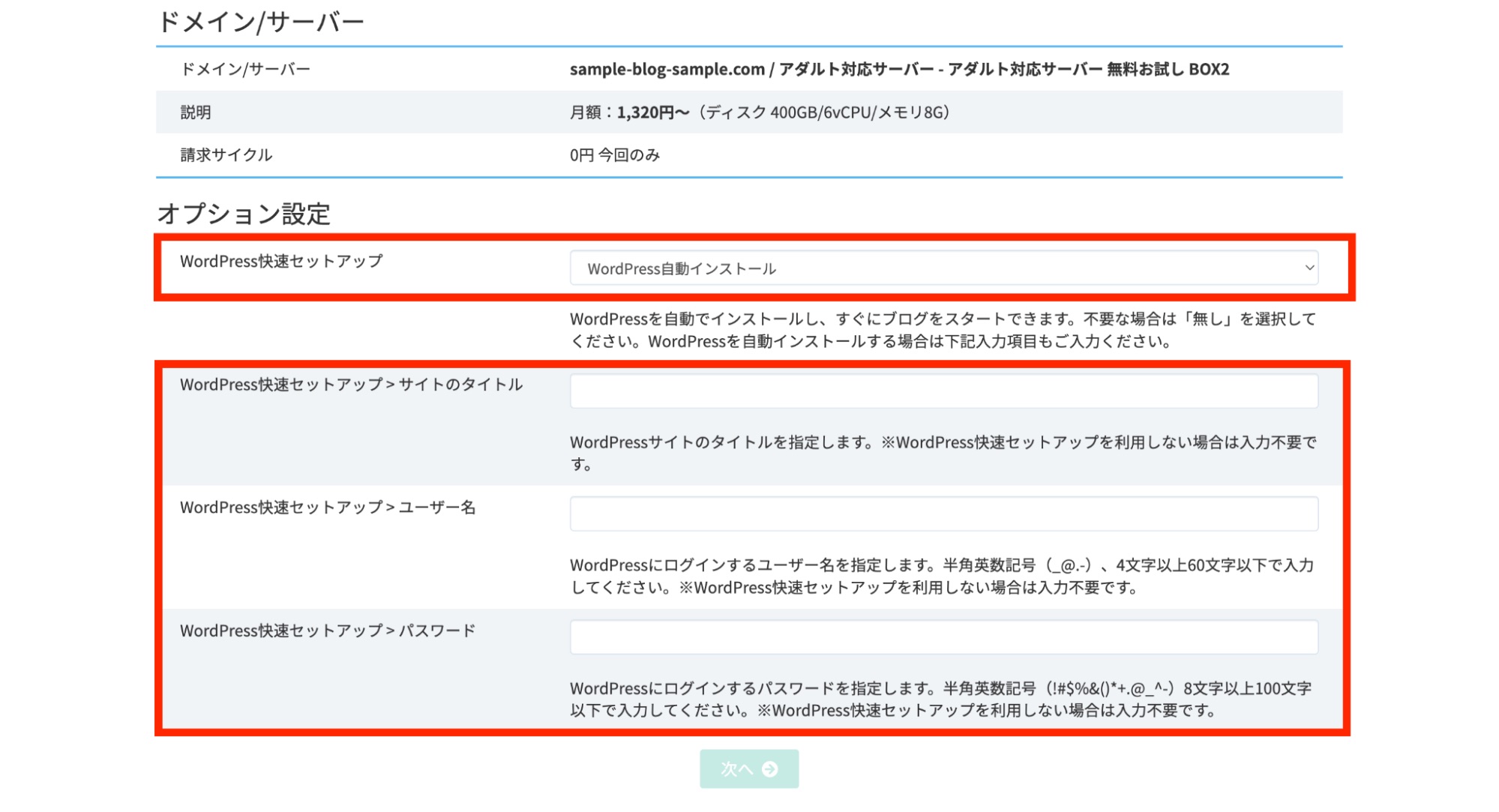1499x812 pixels.
Task: Click the 月額：1,320円〜 description value
Action: click(760, 112)
